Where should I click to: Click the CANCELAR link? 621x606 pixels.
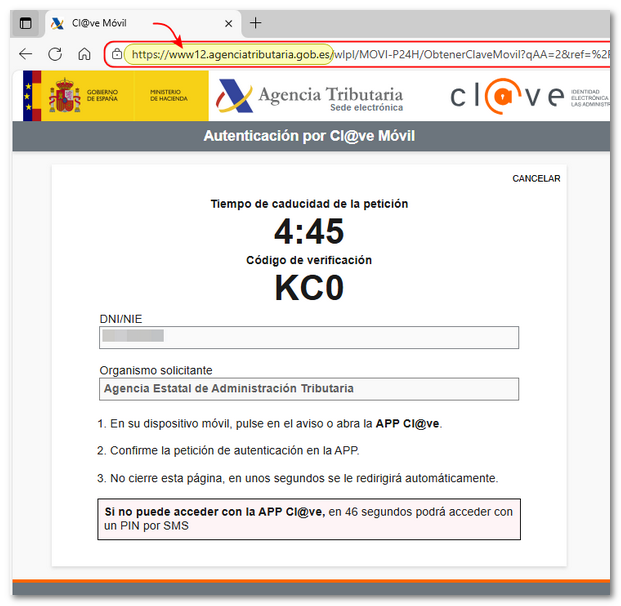pyautogui.click(x=536, y=179)
